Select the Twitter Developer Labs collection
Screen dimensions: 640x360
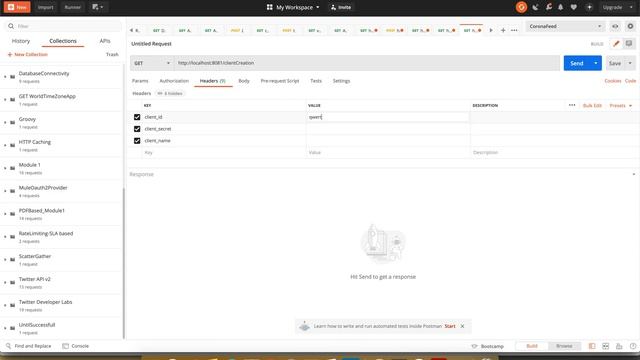[61, 305]
